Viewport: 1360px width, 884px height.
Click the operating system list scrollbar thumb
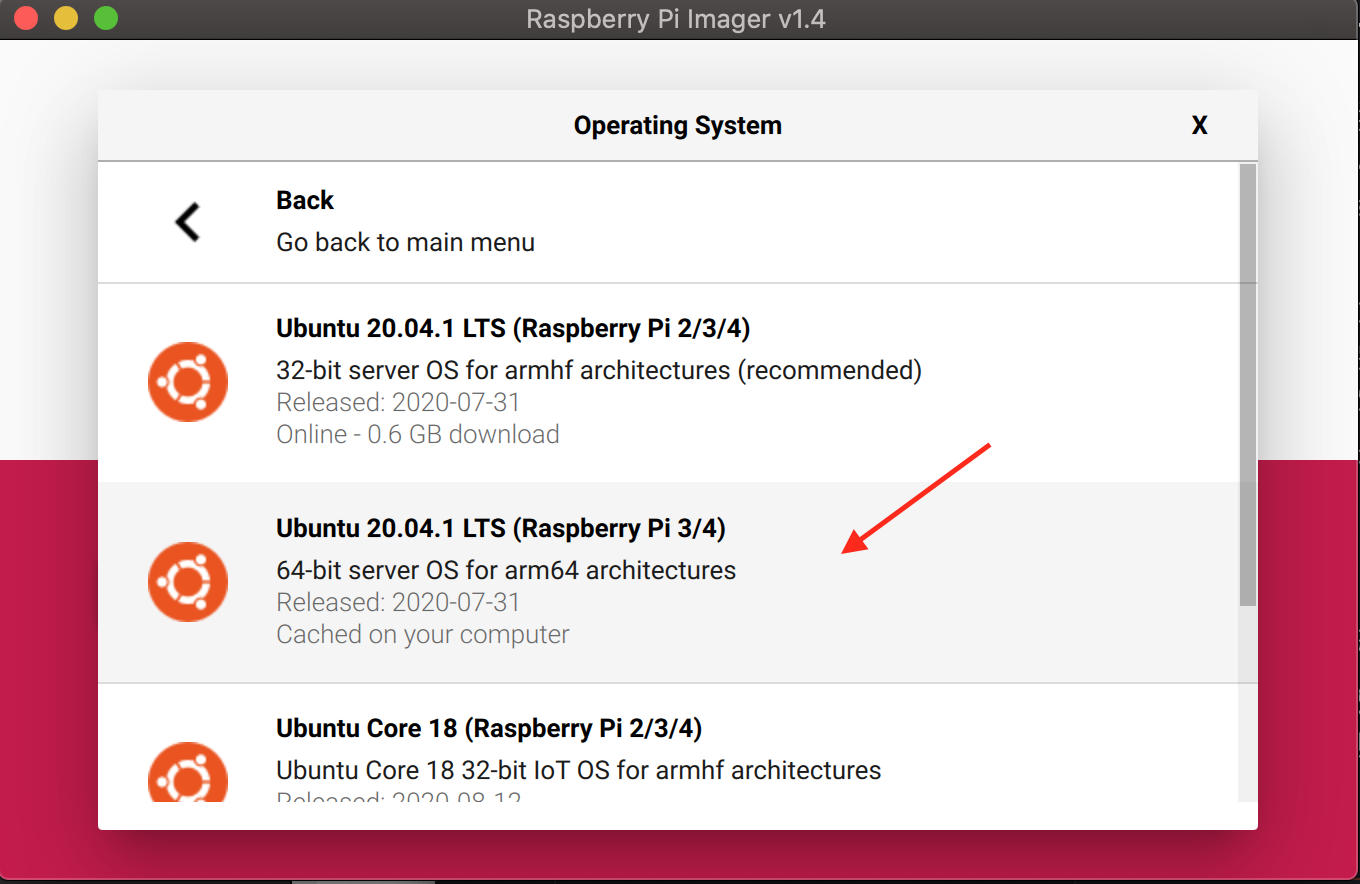pyautogui.click(x=1247, y=385)
